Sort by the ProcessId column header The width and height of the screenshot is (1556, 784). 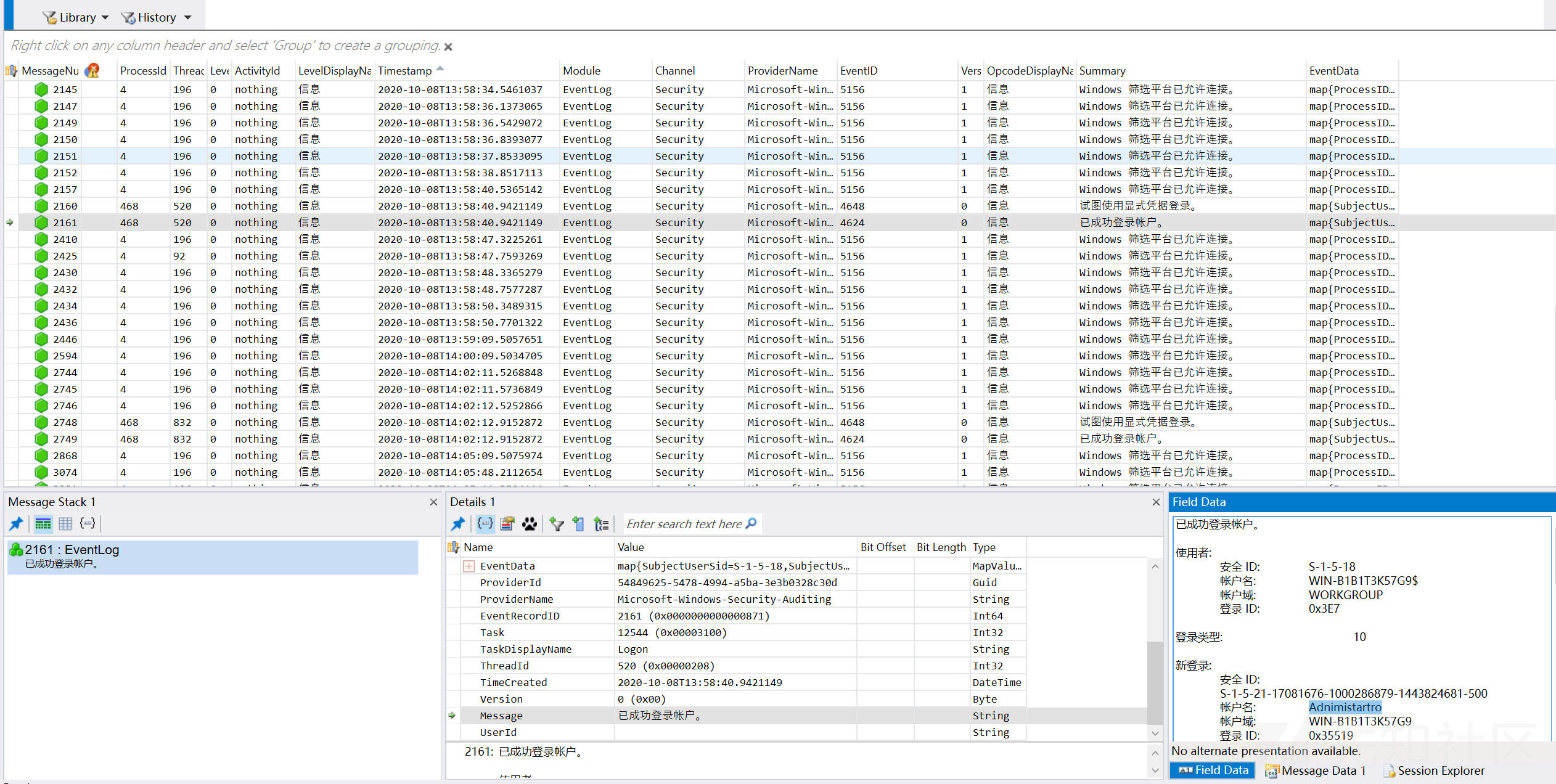(143, 71)
